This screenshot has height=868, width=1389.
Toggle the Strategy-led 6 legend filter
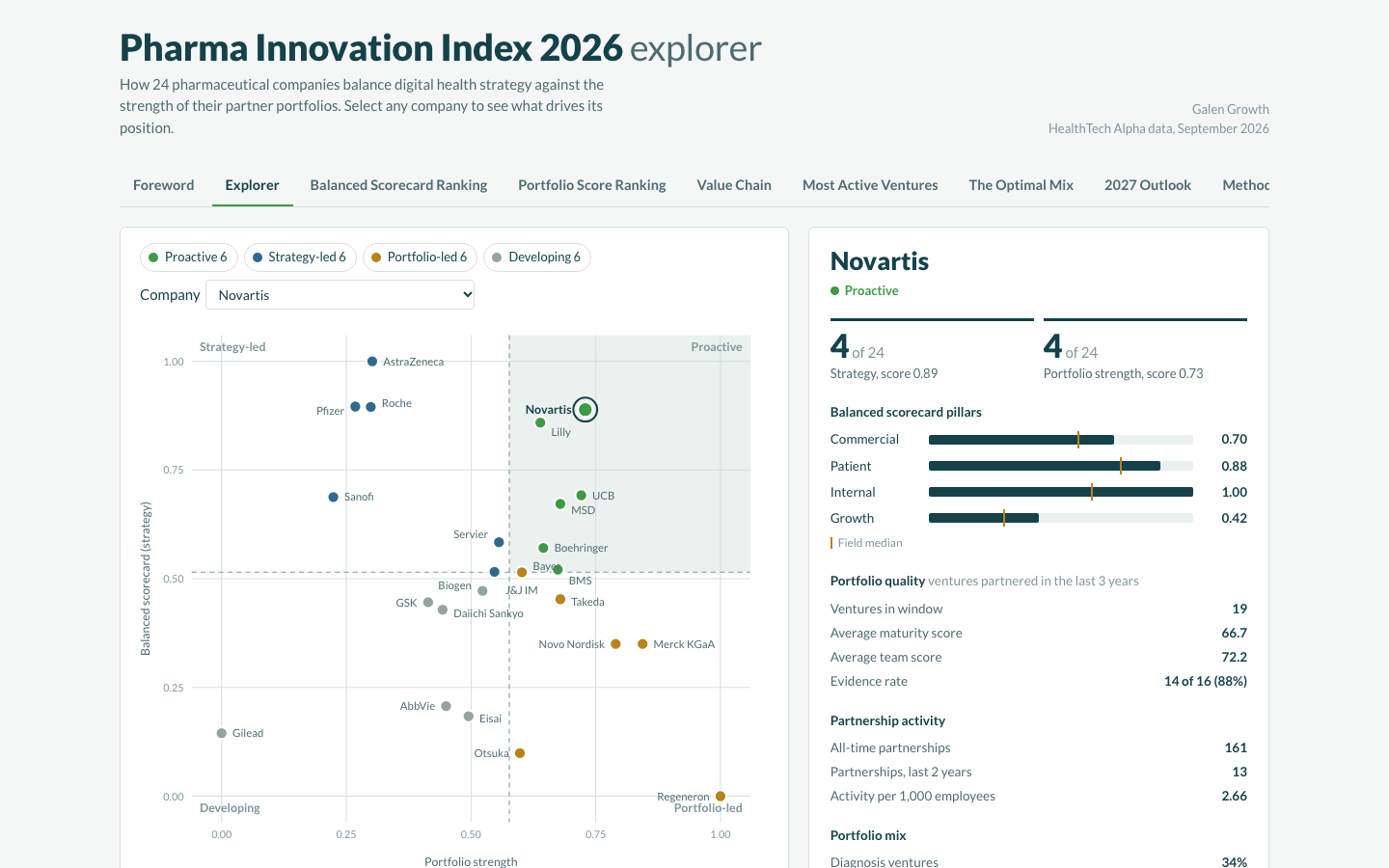(300, 258)
